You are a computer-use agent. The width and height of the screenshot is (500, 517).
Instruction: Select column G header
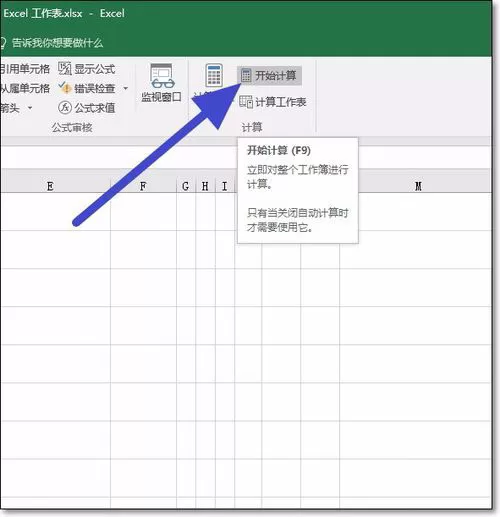pos(186,186)
